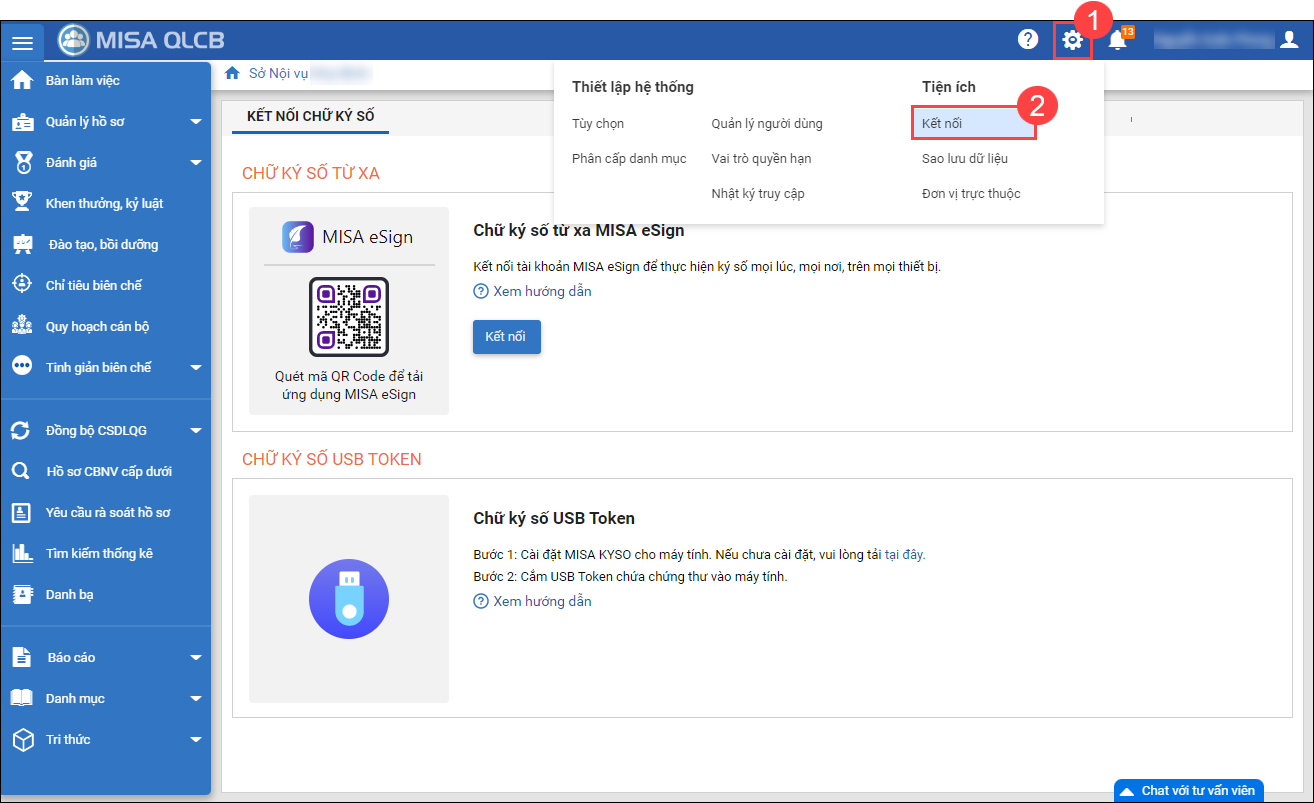Expand the Đồng bộ CSDLQG submenu arrow
Viewport: 1314px width, 803px height.
(196, 431)
